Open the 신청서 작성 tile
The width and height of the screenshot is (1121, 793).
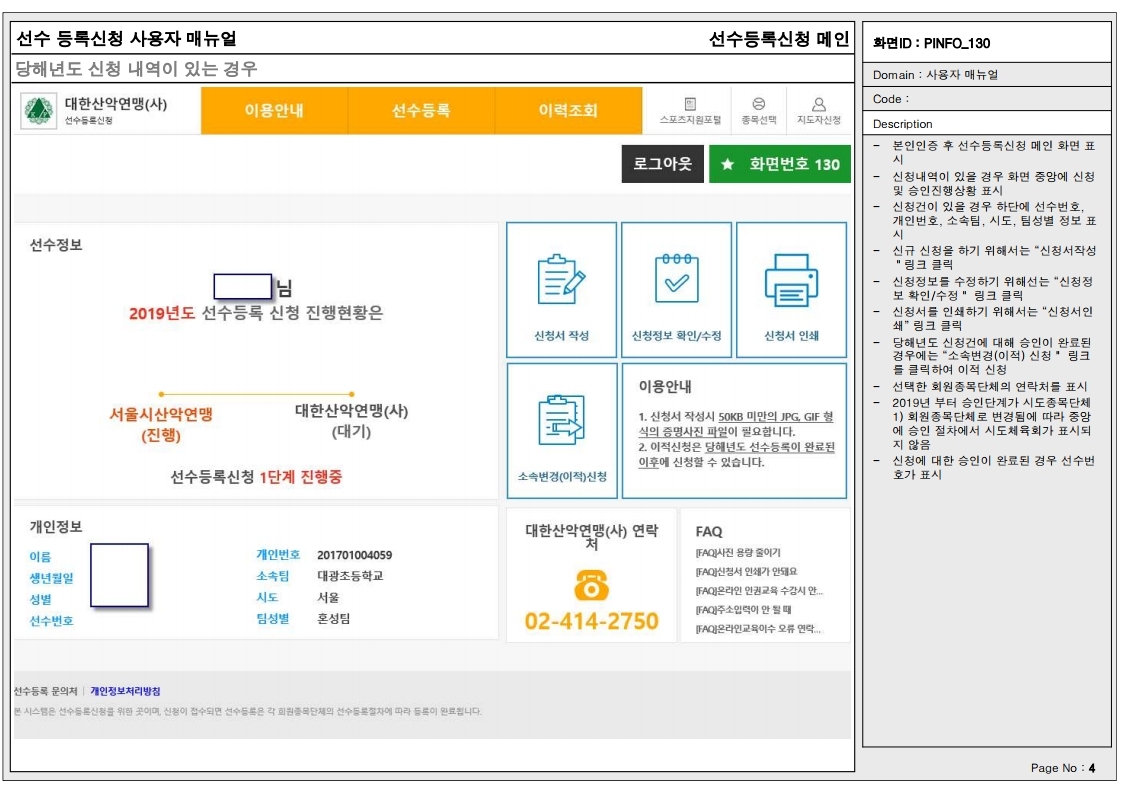pos(561,290)
